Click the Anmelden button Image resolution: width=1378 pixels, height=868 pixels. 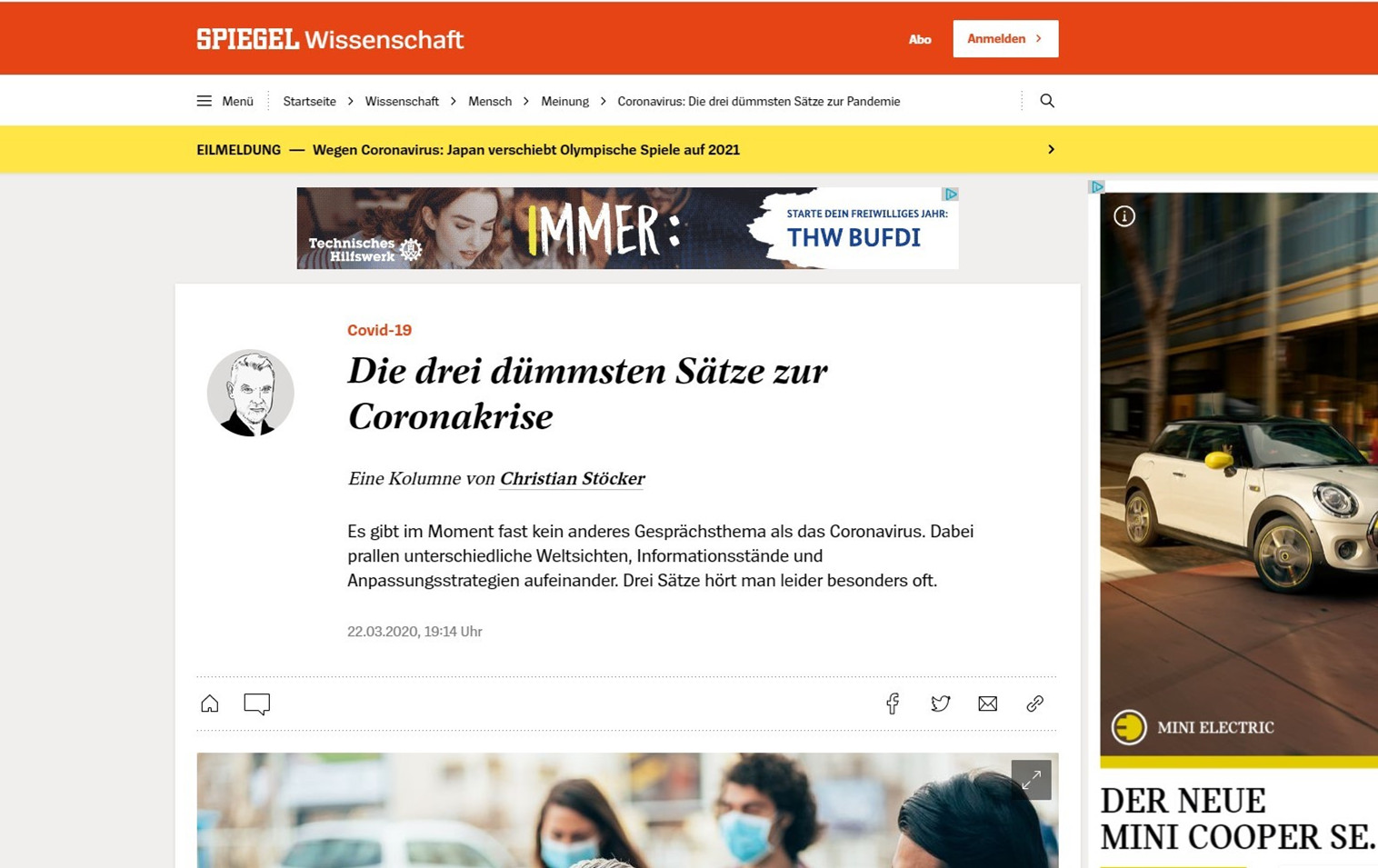[1005, 39]
